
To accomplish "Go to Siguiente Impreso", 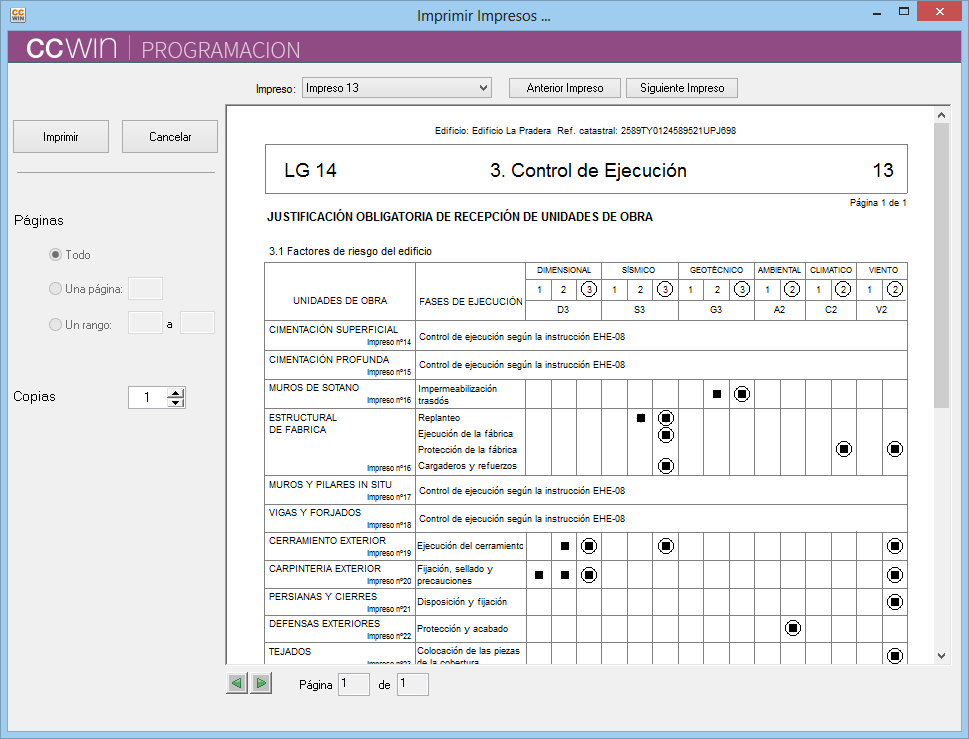I will point(682,88).
